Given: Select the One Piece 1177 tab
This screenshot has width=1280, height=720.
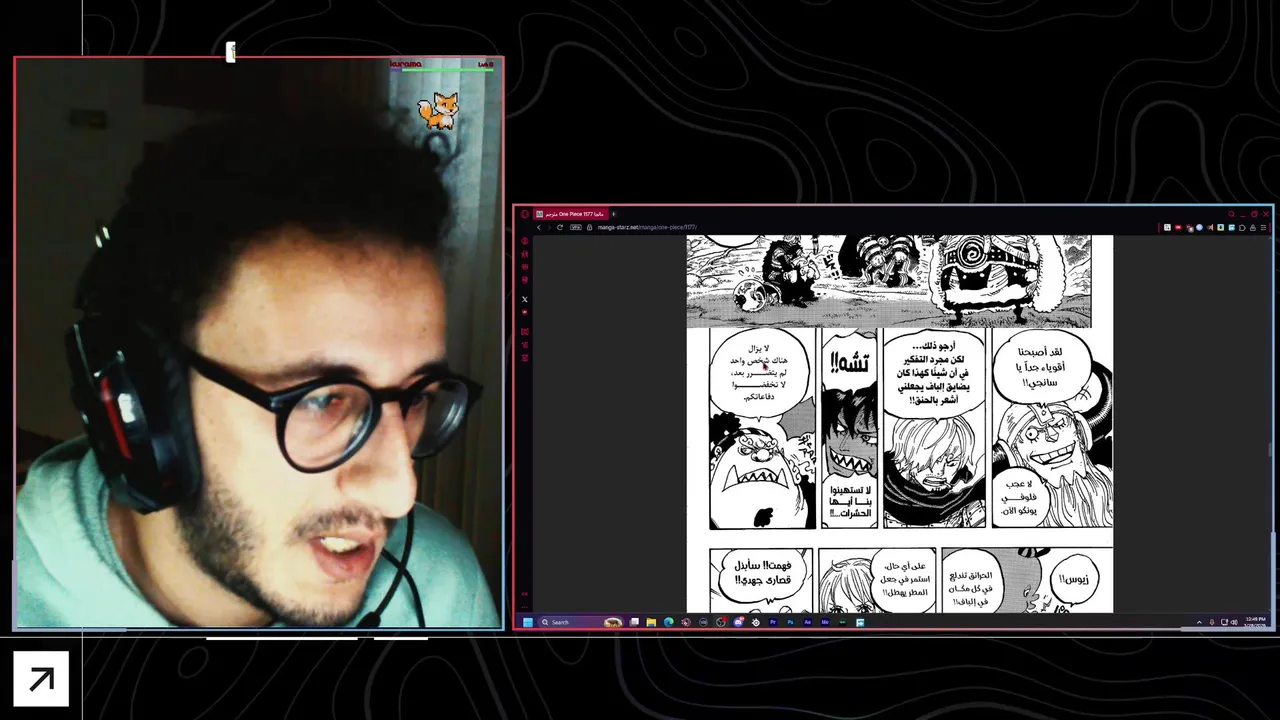Looking at the screenshot, I should tap(571, 214).
